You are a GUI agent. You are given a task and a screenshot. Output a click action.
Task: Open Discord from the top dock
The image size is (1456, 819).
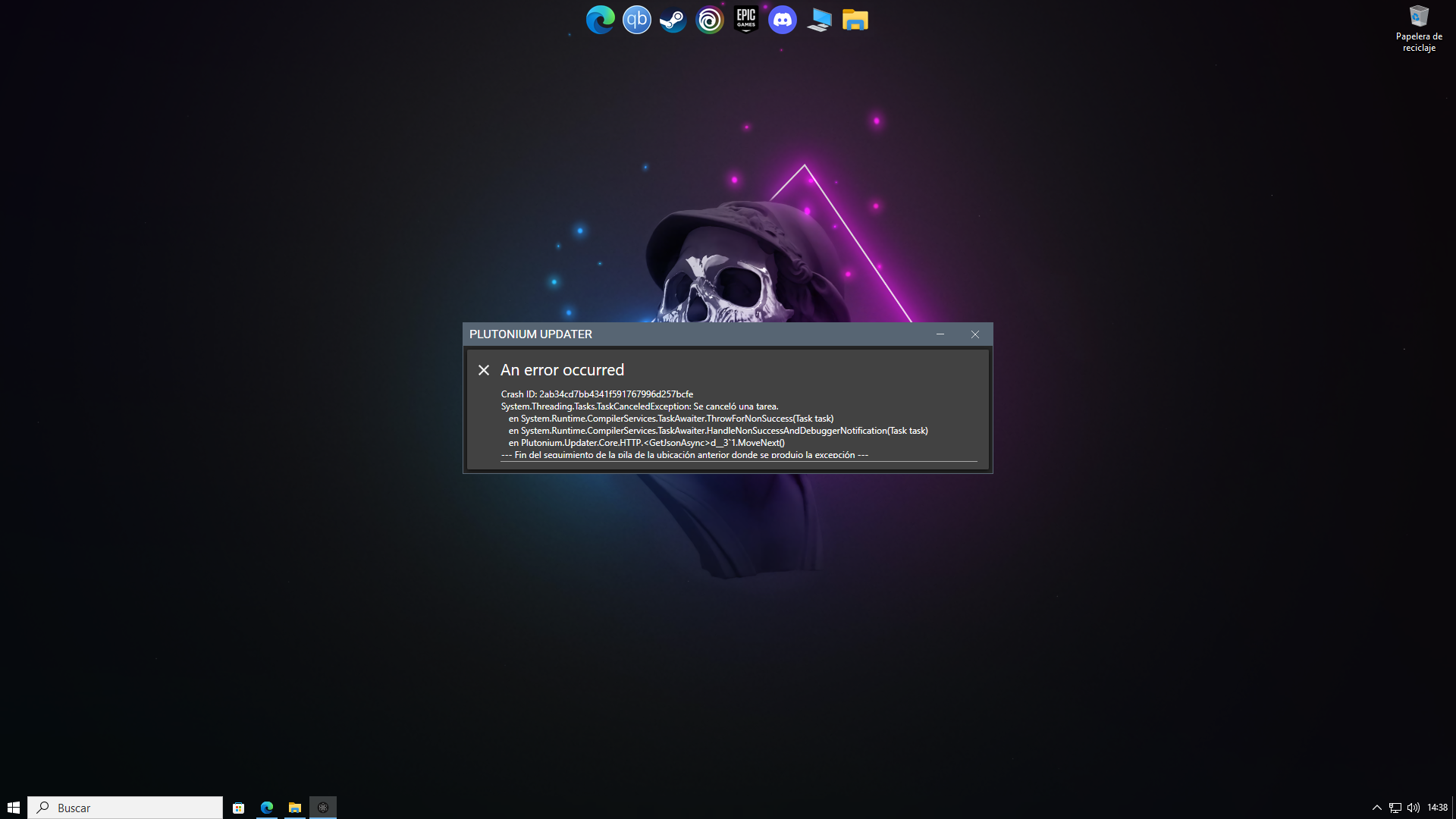[x=783, y=20]
